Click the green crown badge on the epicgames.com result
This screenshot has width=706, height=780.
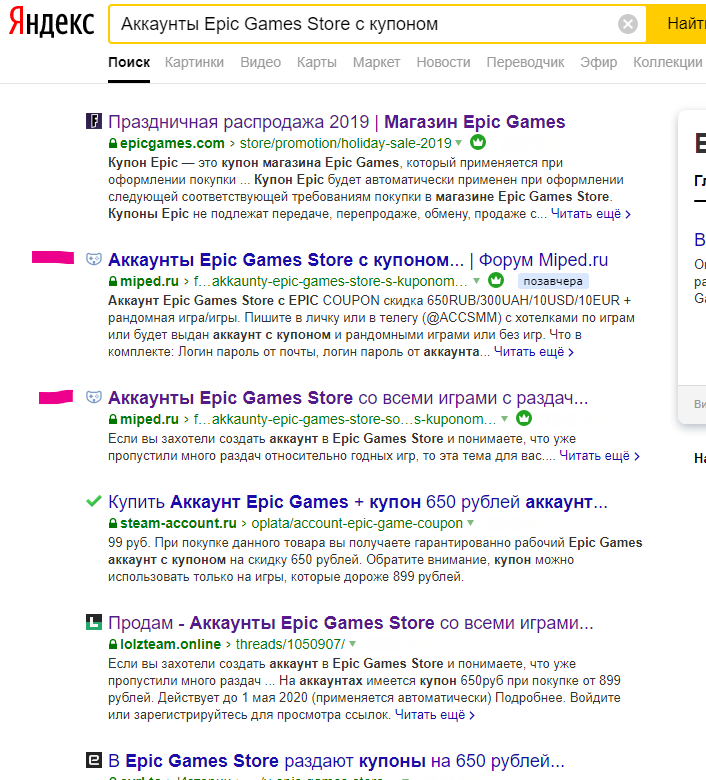click(x=478, y=142)
